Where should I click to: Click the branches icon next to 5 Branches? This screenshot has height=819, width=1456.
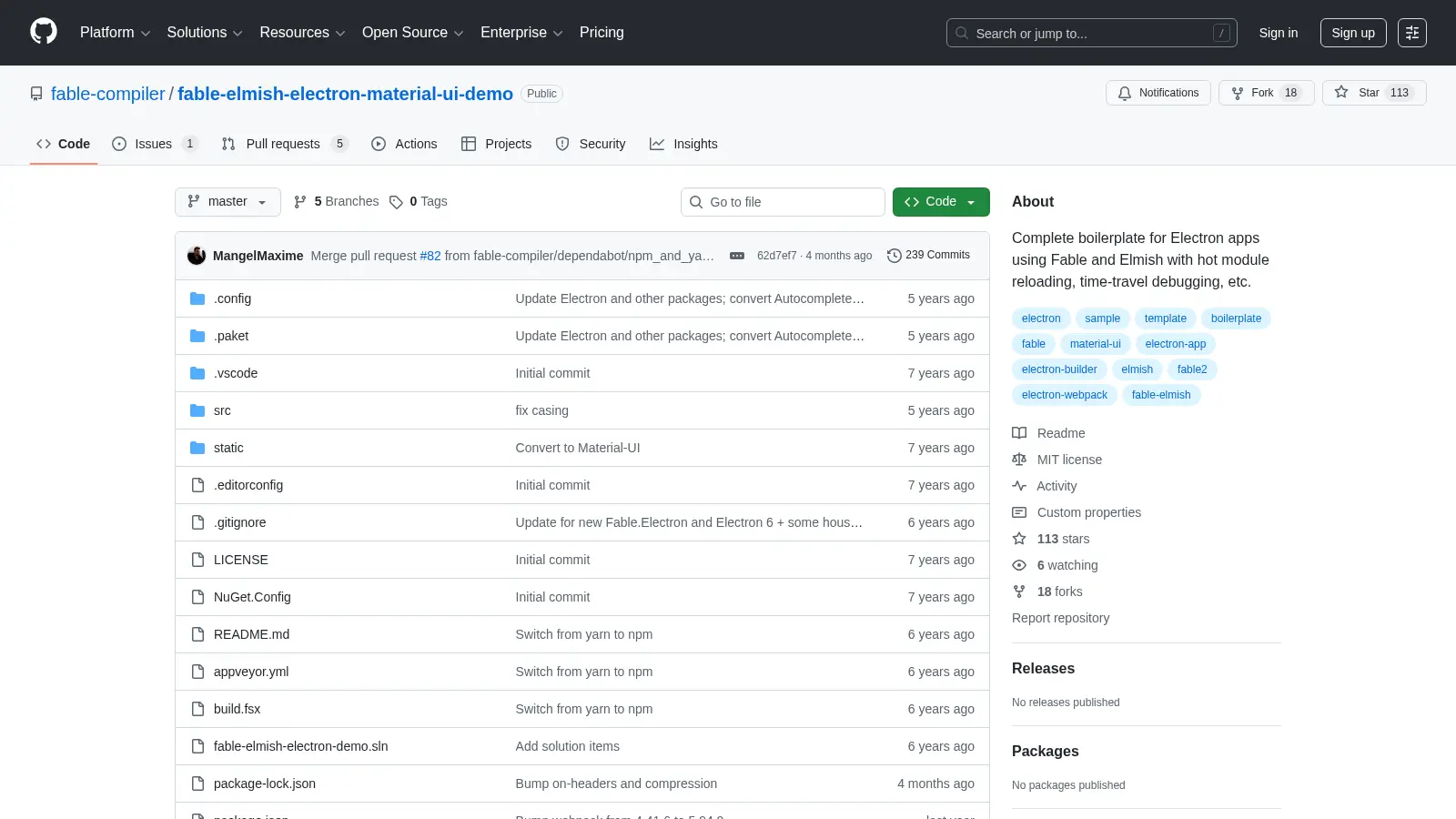point(300,202)
